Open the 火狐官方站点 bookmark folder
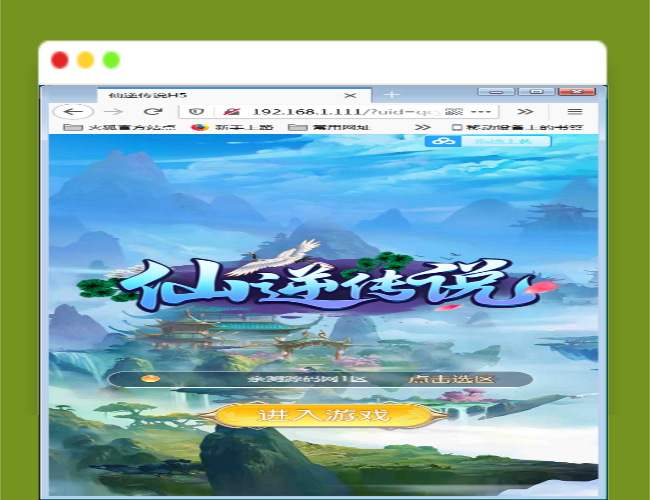Screen dimensions: 650x500 click(119, 127)
